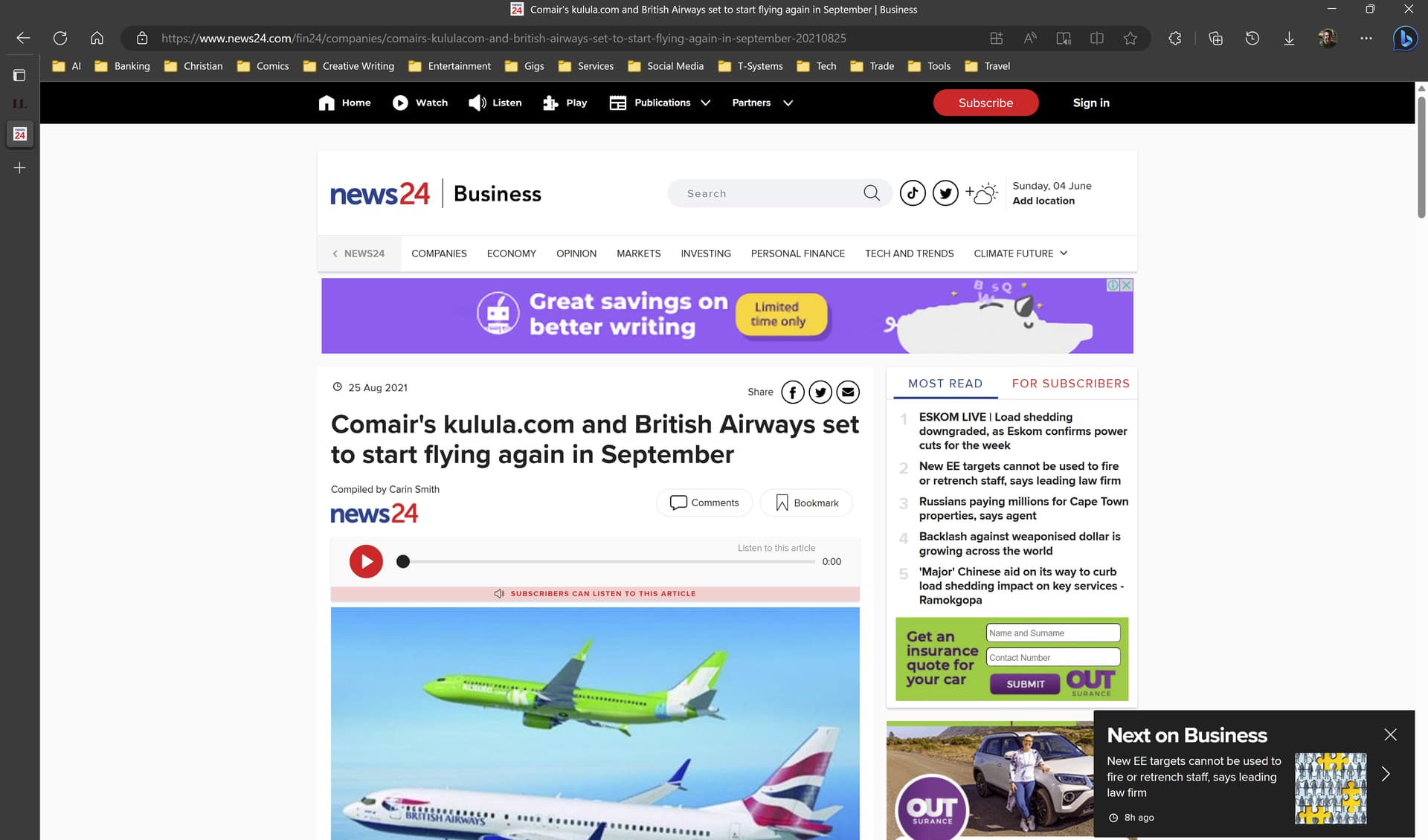The image size is (1428, 840).
Task: Click the audio progress slider knob
Action: pyautogui.click(x=403, y=561)
